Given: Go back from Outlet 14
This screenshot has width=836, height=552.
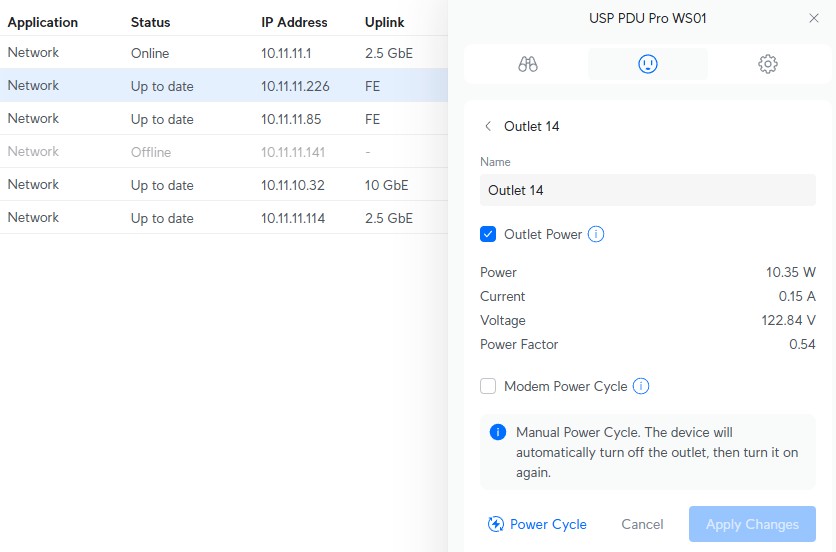Looking at the screenshot, I should point(488,127).
